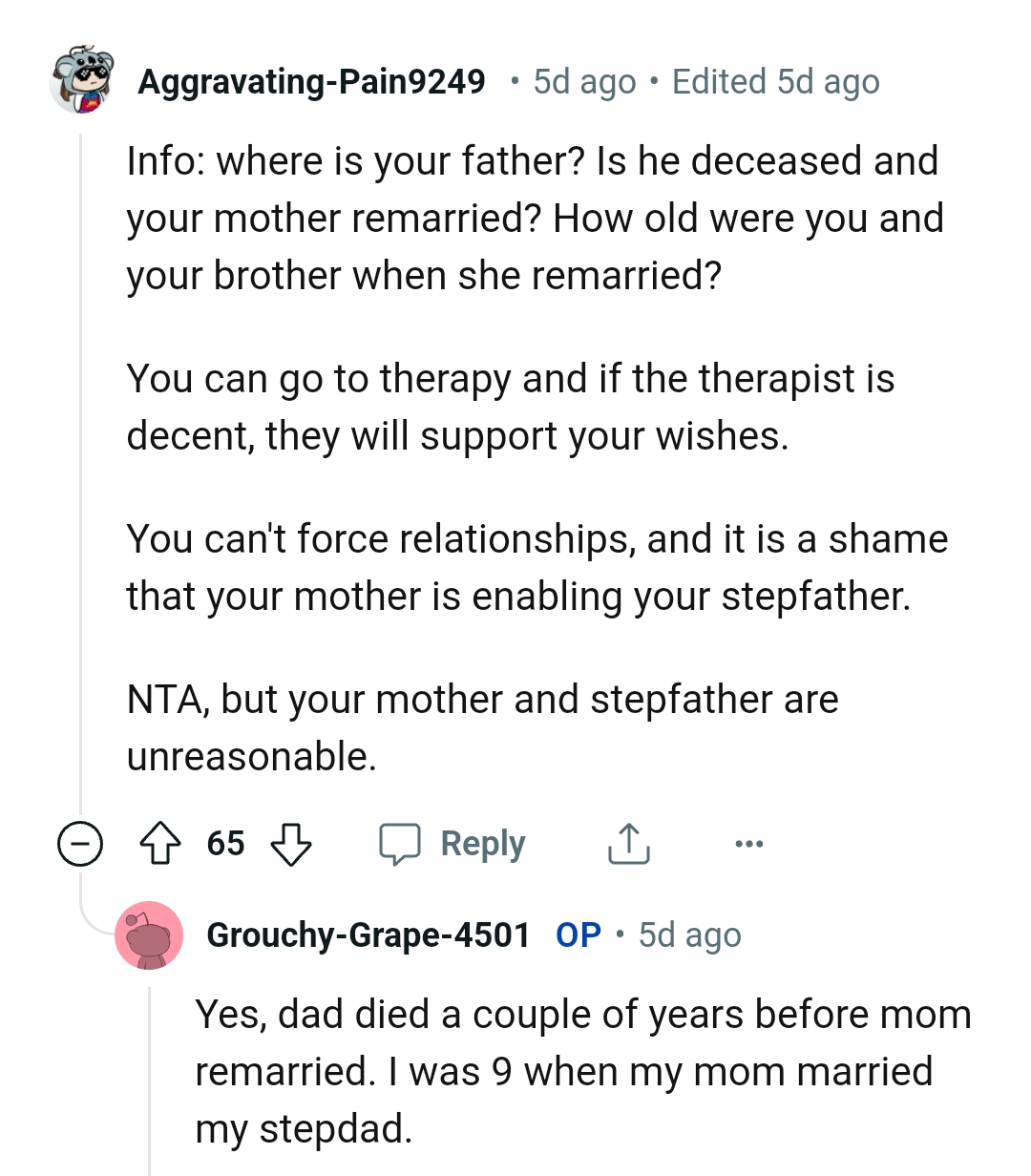Image resolution: width=1031 pixels, height=1176 pixels.
Task: Open Aggravating-Pain9249's profile
Action: pos(311,83)
